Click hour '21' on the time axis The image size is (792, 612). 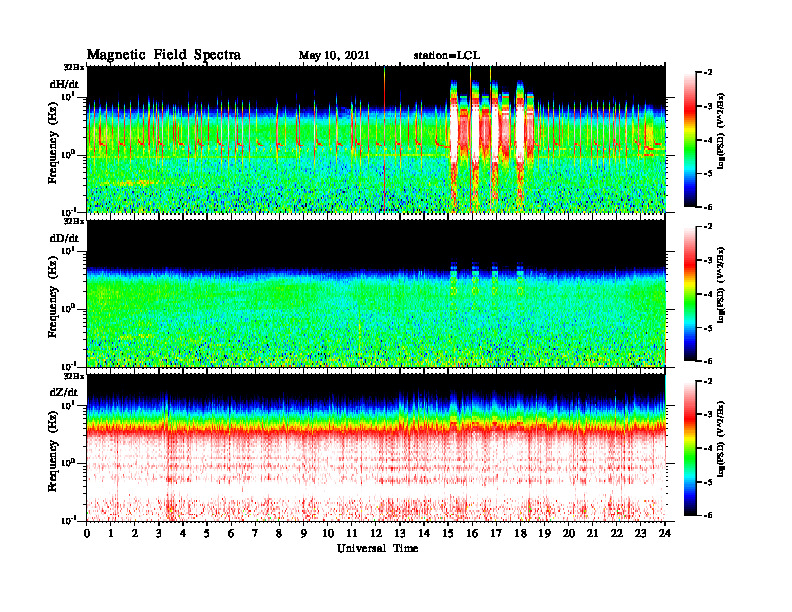pos(593,533)
